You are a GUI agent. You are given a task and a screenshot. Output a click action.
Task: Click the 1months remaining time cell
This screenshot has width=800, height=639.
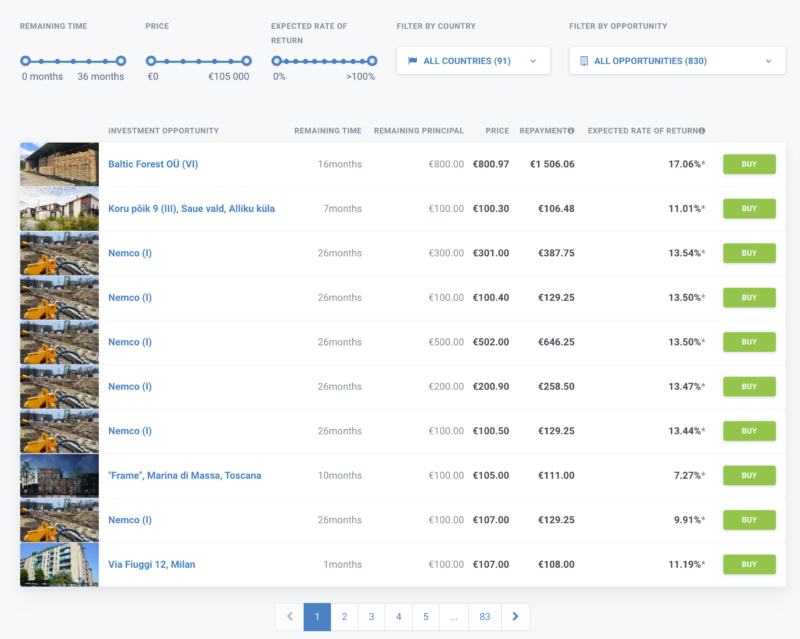click(342, 564)
